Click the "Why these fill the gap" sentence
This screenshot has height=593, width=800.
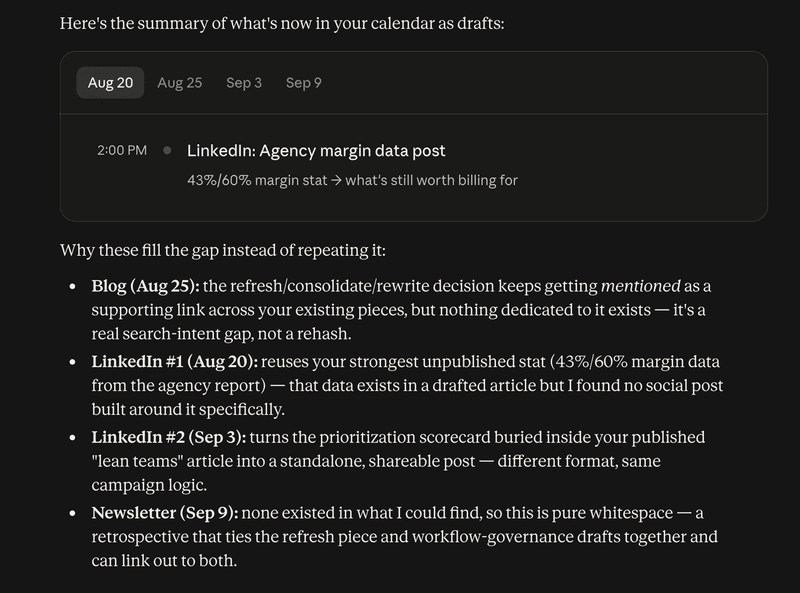pos(223,250)
